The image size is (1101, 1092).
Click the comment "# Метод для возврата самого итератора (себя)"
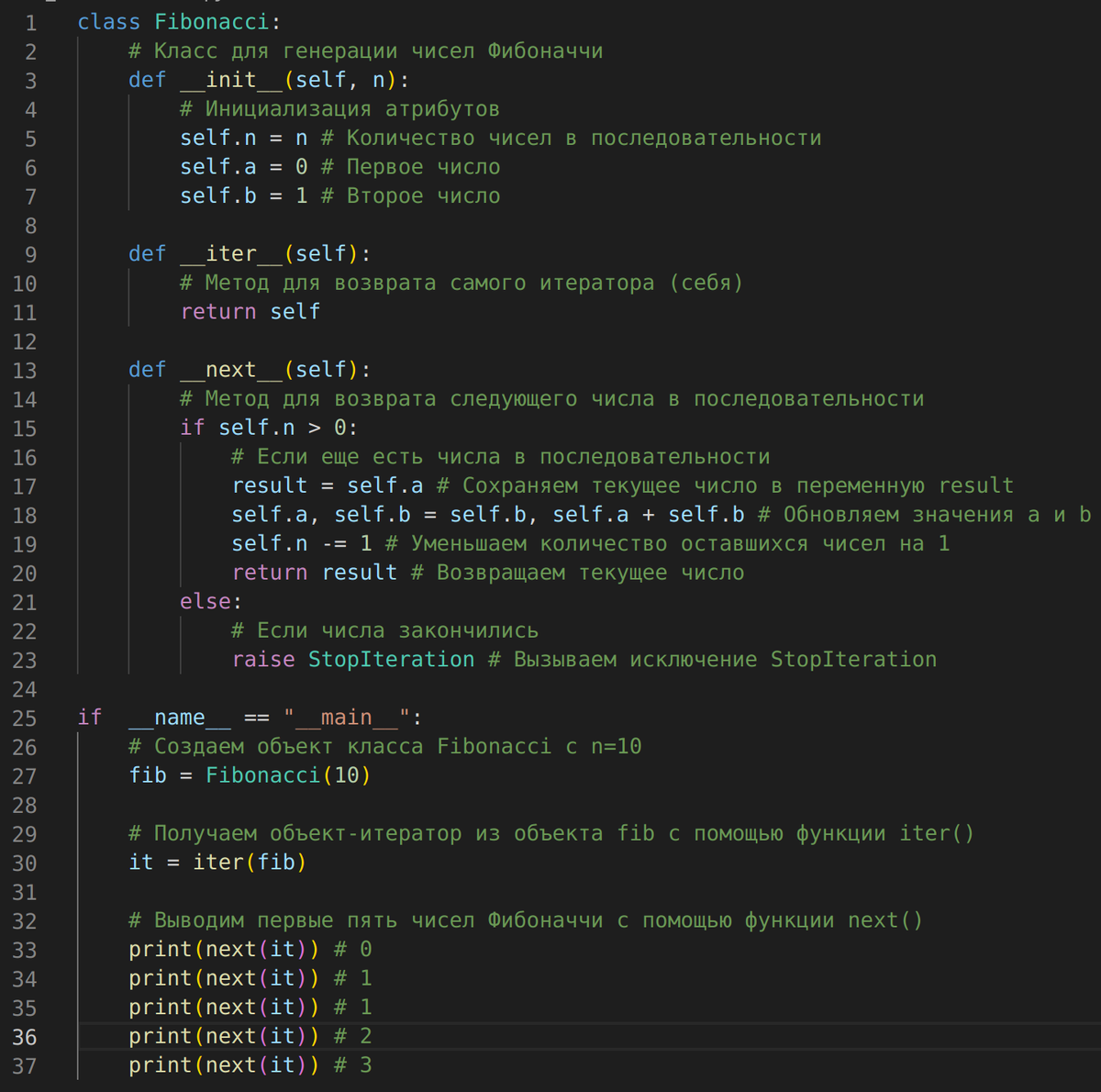(462, 284)
